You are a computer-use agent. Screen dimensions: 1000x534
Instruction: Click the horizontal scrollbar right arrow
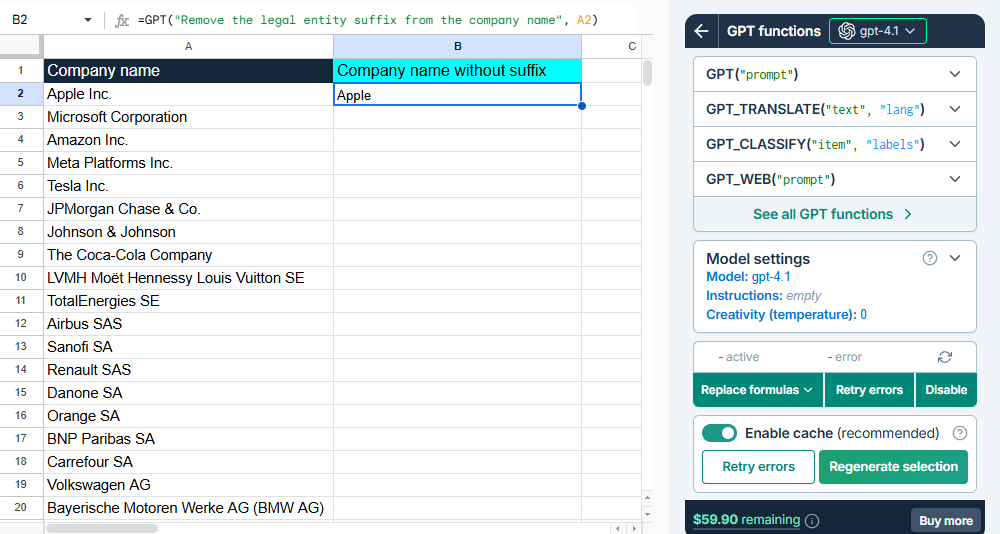tap(633, 527)
